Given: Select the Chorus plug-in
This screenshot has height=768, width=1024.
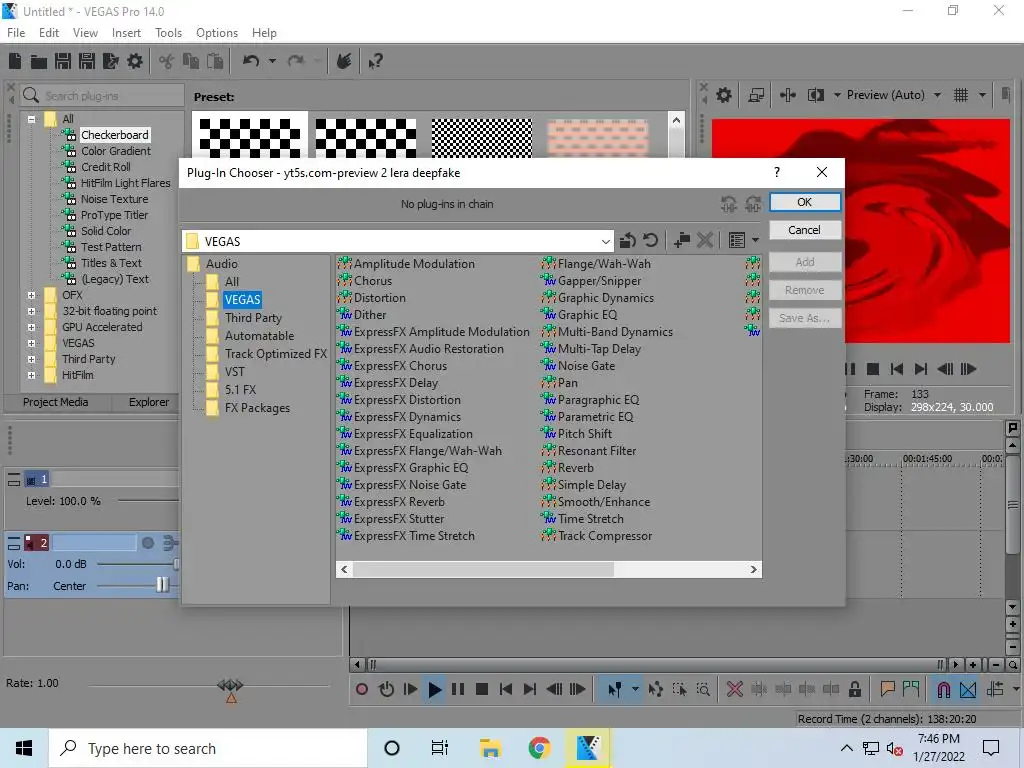Looking at the screenshot, I should click(x=373, y=281).
